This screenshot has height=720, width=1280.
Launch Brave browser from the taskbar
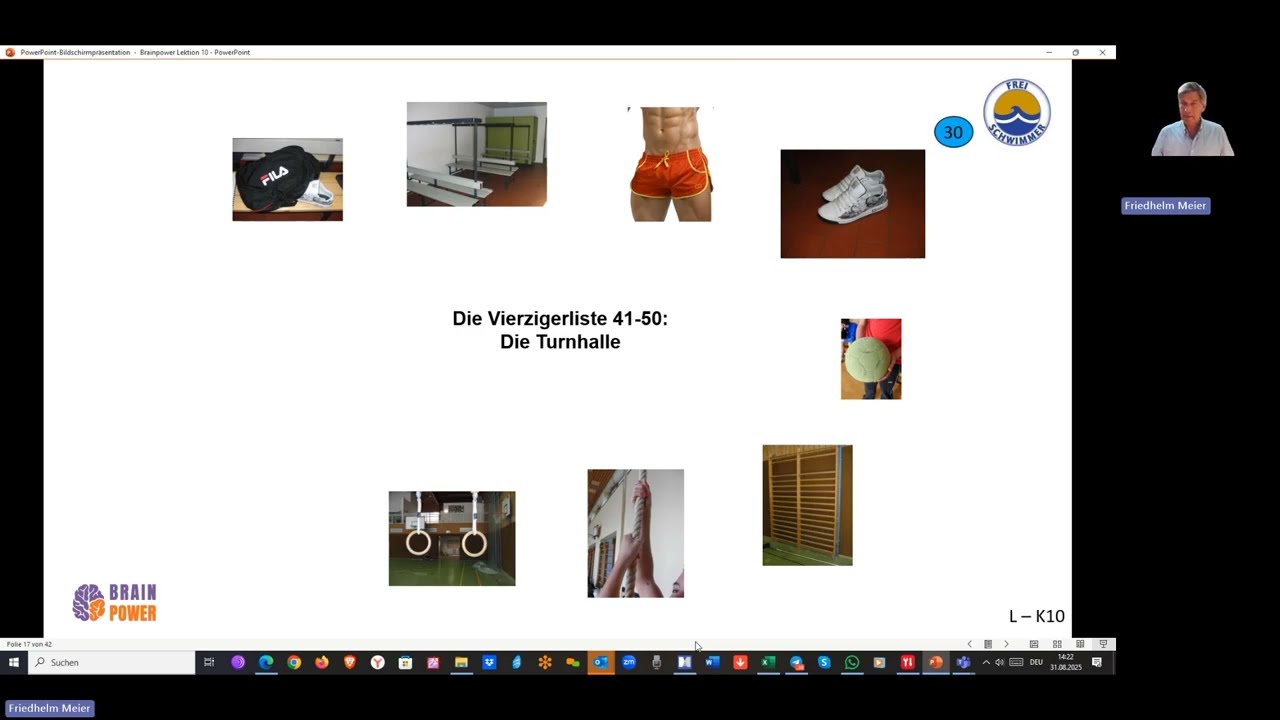(x=350, y=662)
